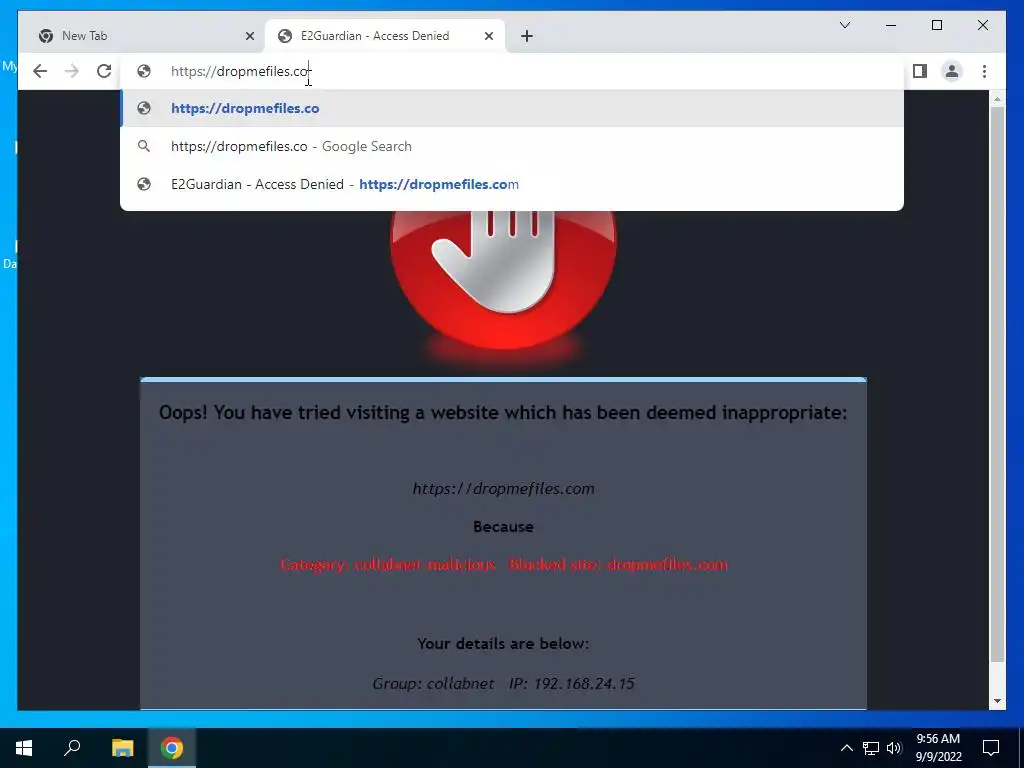Open the notification center icon
Image resolution: width=1024 pixels, height=768 pixels.
991,748
